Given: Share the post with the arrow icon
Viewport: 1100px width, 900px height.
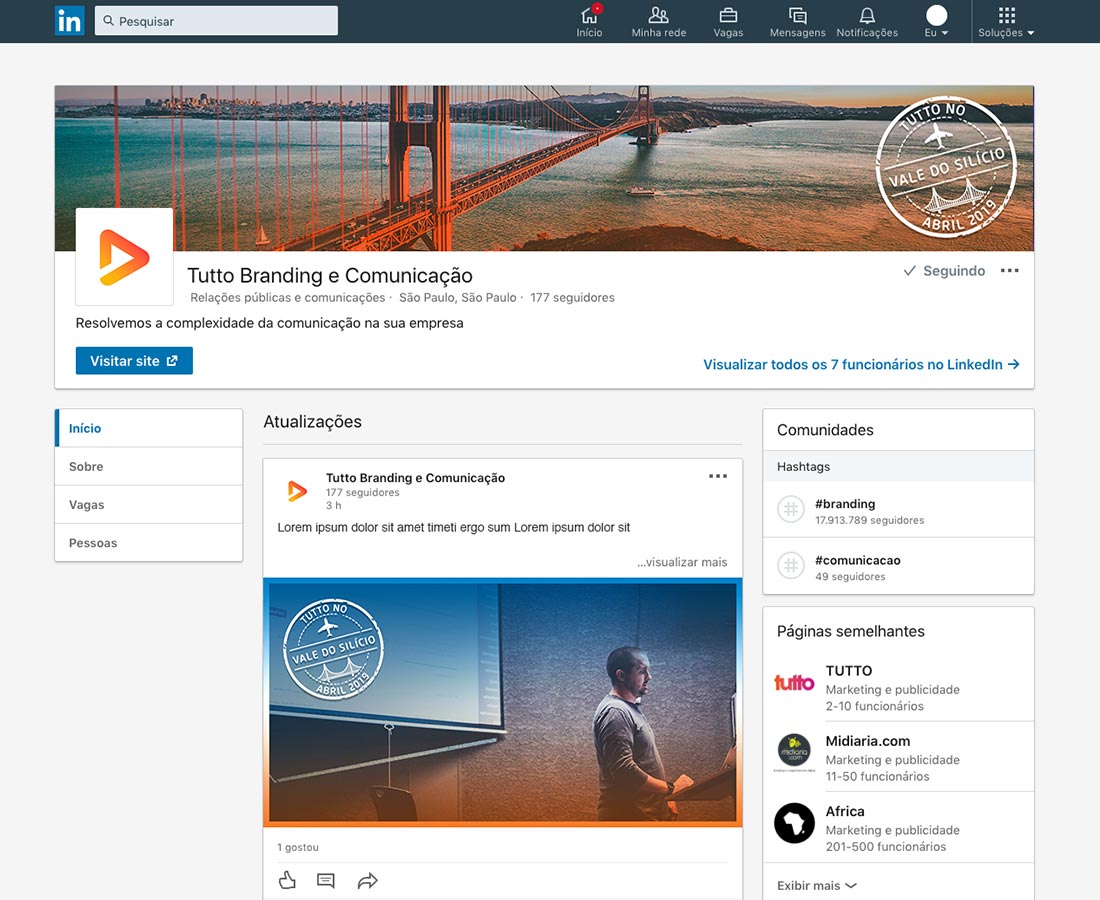Looking at the screenshot, I should pos(368,880).
